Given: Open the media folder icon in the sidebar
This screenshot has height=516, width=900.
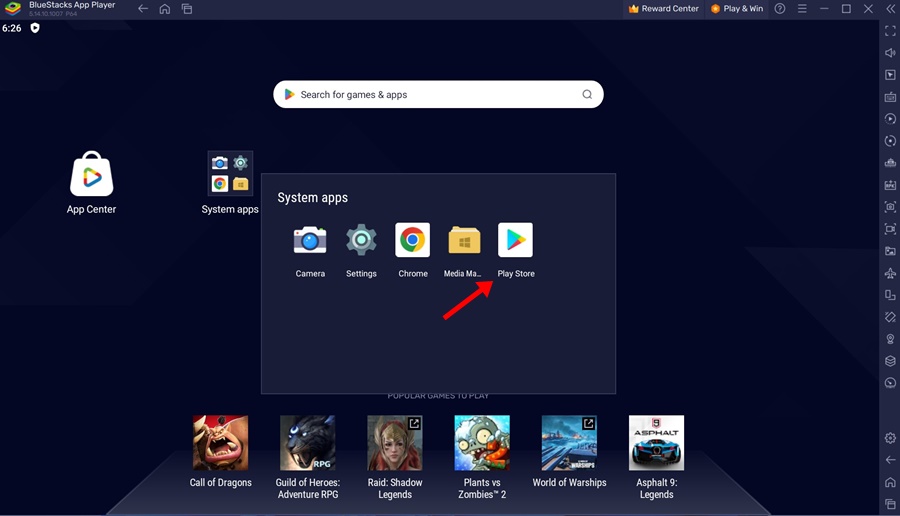Looking at the screenshot, I should (890, 251).
